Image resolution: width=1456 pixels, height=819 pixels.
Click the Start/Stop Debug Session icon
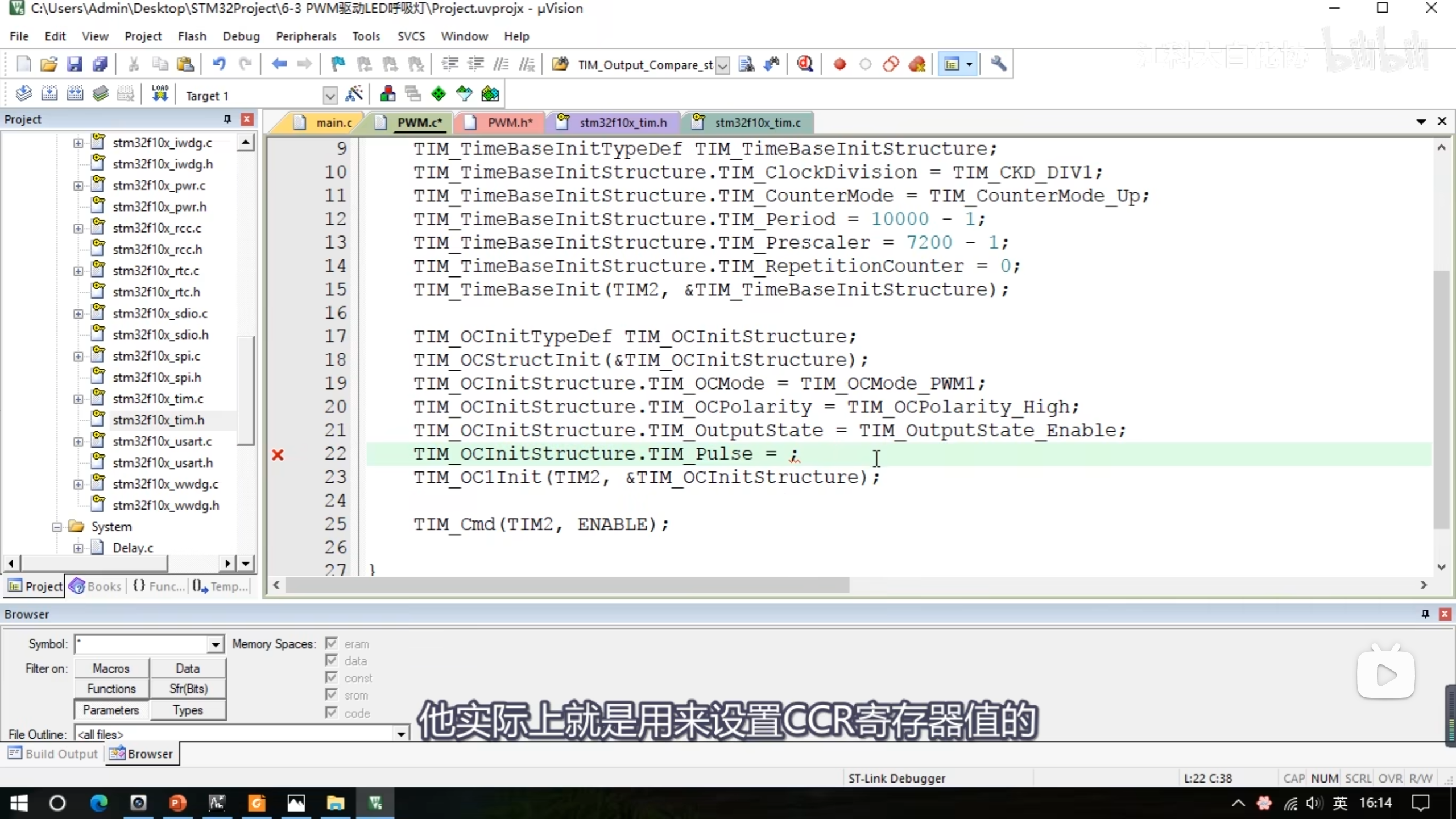pyautogui.click(x=805, y=64)
